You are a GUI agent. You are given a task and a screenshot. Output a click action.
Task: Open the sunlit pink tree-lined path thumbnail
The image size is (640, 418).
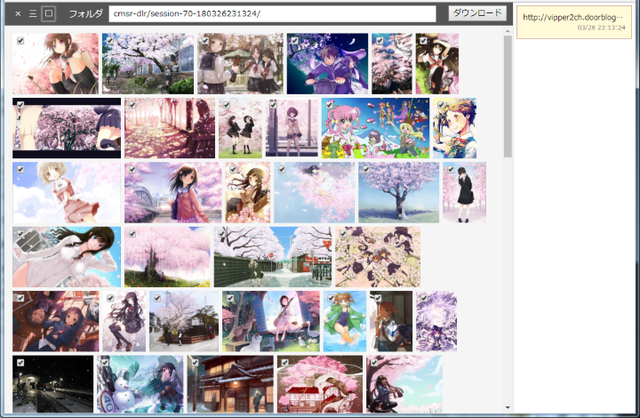pyautogui.click(x=170, y=128)
